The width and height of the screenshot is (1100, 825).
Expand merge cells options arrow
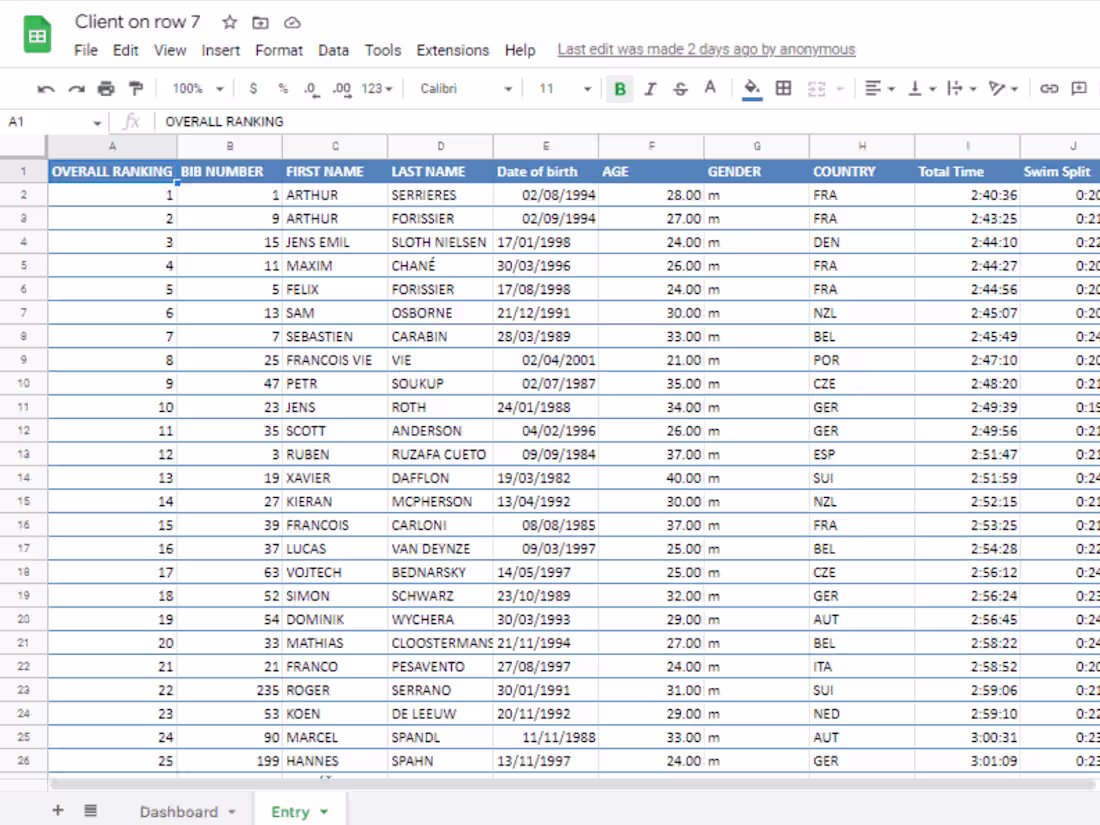pos(840,89)
